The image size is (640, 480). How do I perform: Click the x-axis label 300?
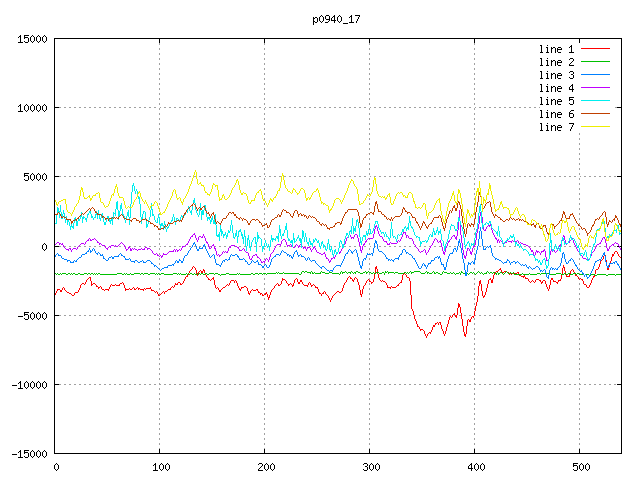point(371,467)
